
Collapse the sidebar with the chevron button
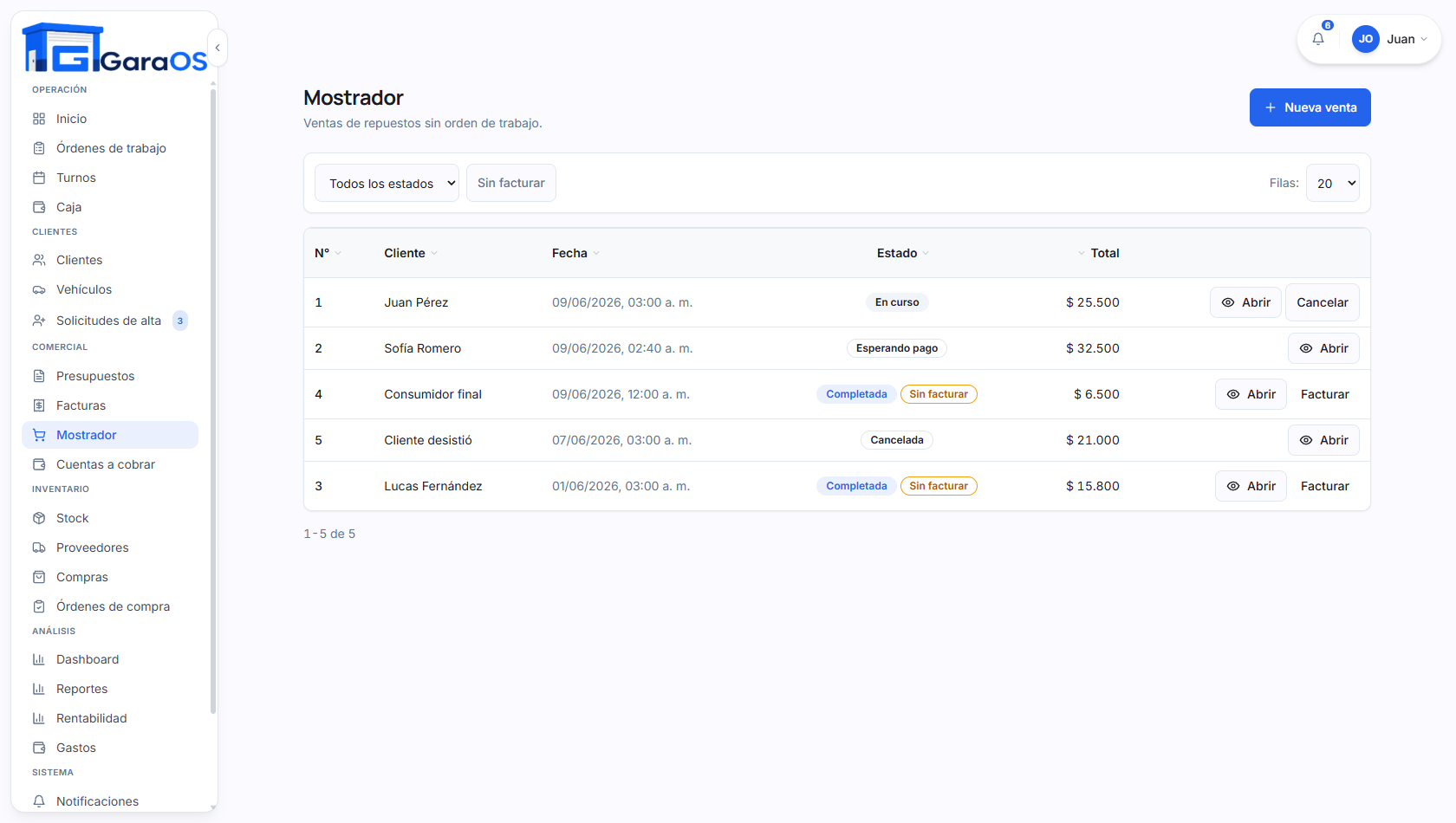click(218, 48)
